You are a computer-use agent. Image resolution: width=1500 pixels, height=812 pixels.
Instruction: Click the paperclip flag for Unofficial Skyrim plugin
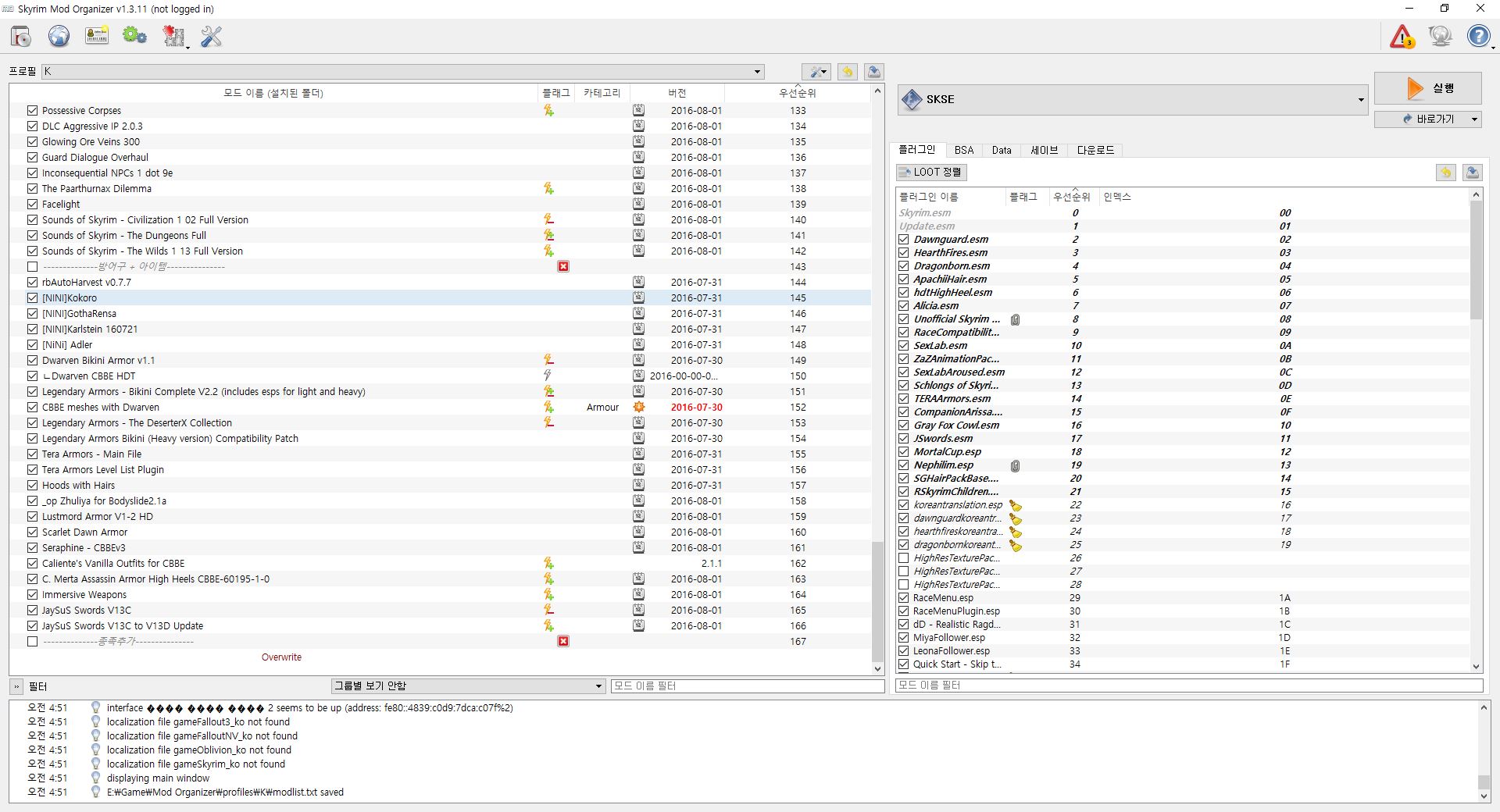point(1015,319)
